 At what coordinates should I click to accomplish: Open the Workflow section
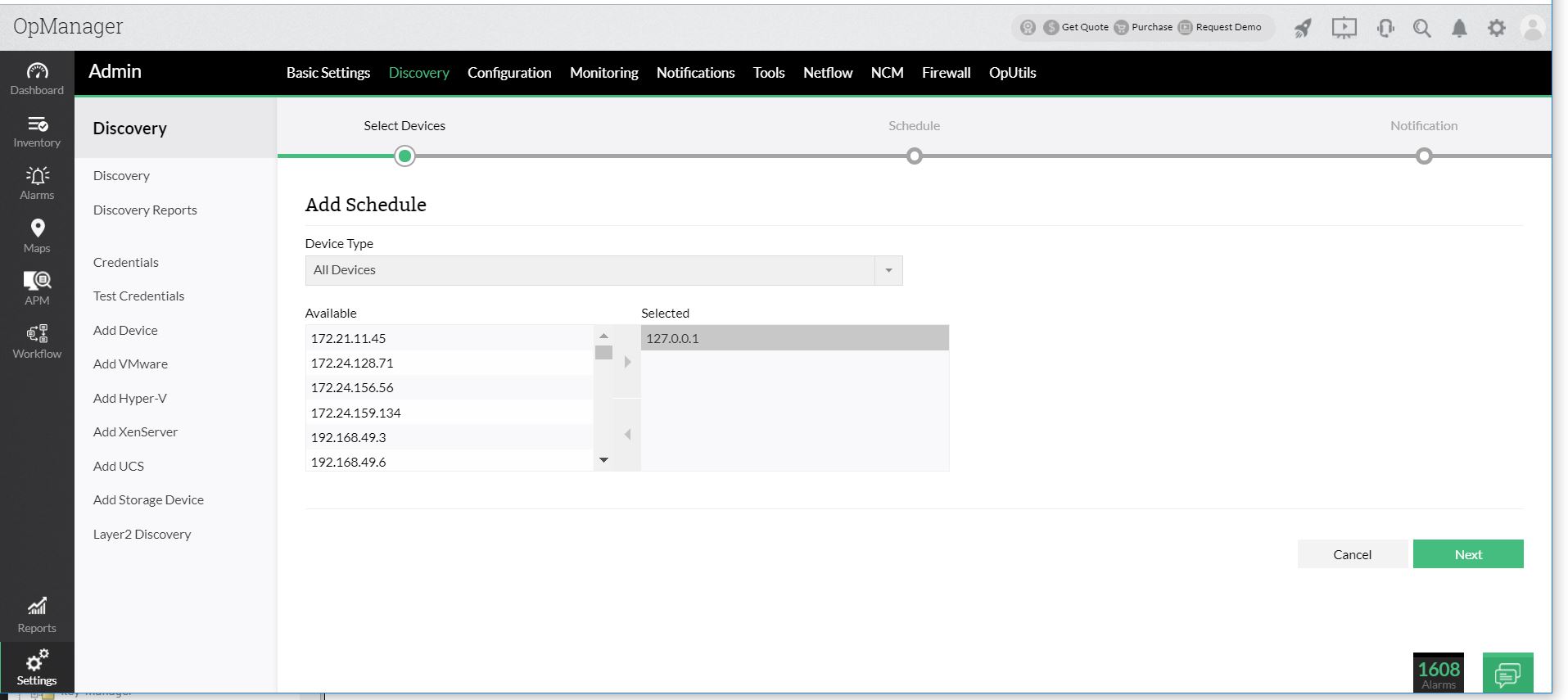[37, 342]
